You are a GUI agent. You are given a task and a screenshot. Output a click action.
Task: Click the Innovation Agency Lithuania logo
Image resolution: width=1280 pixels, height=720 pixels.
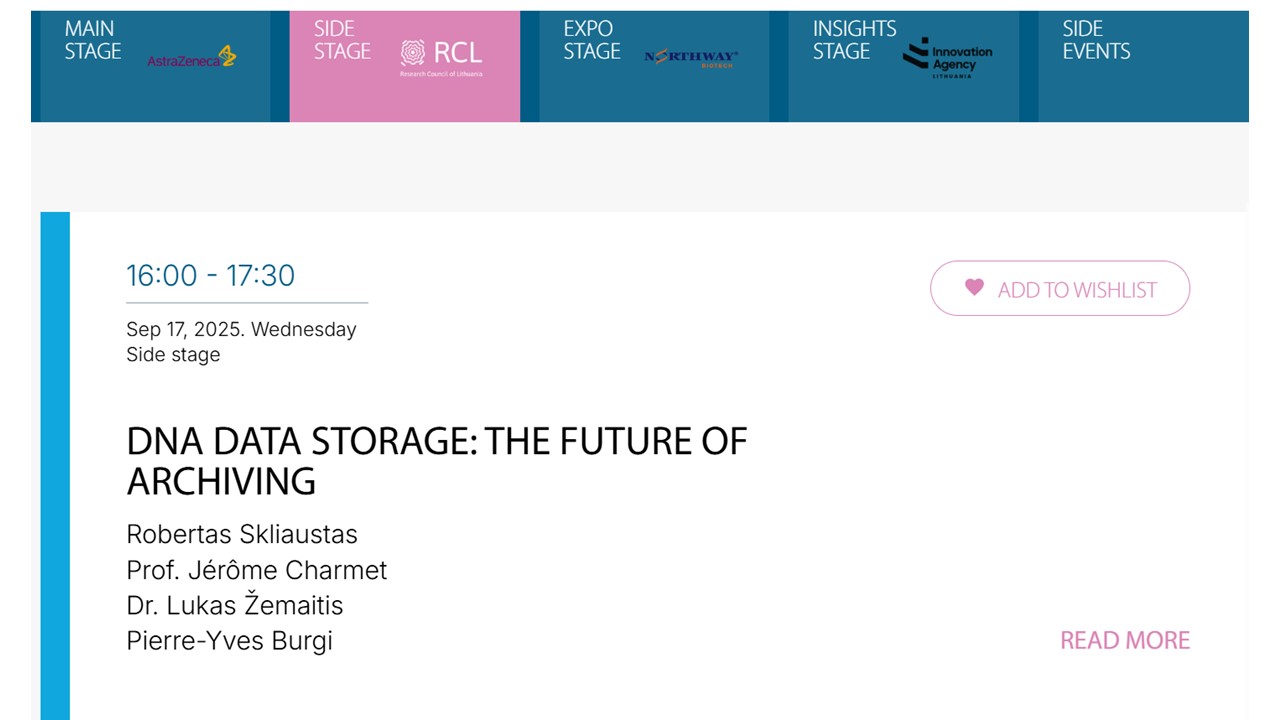coord(947,58)
